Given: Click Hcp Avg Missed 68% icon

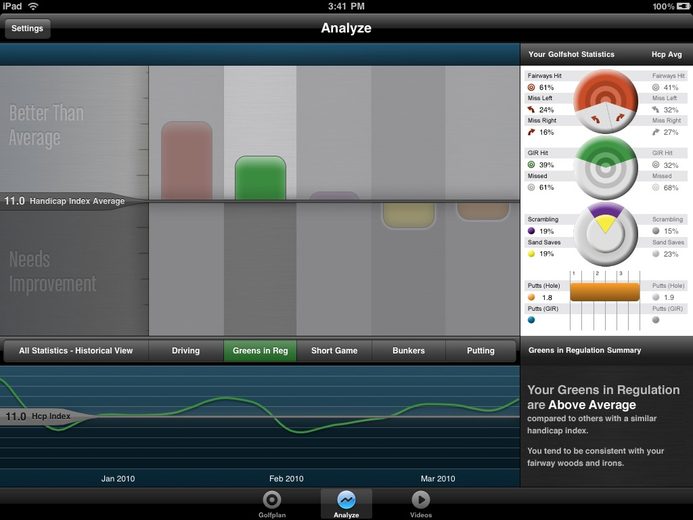Looking at the screenshot, I should pyautogui.click(x=656, y=187).
